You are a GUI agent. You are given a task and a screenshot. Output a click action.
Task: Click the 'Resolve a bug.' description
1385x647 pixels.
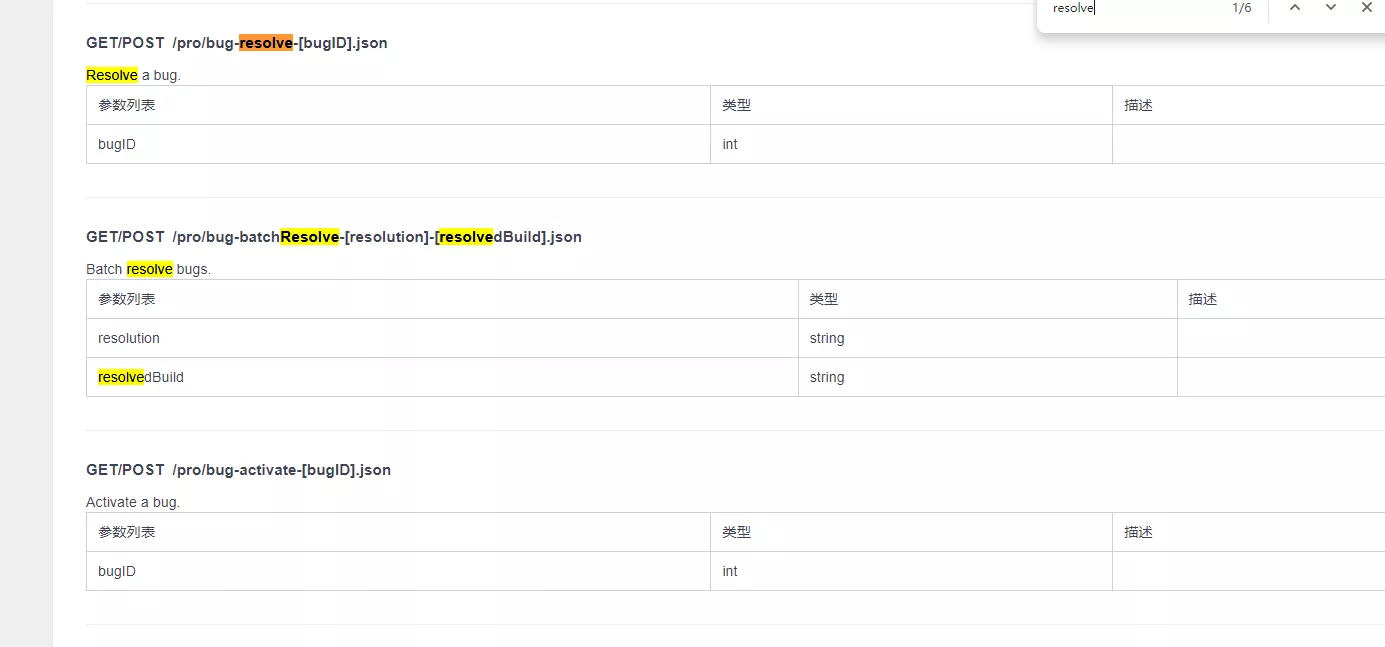(133, 75)
